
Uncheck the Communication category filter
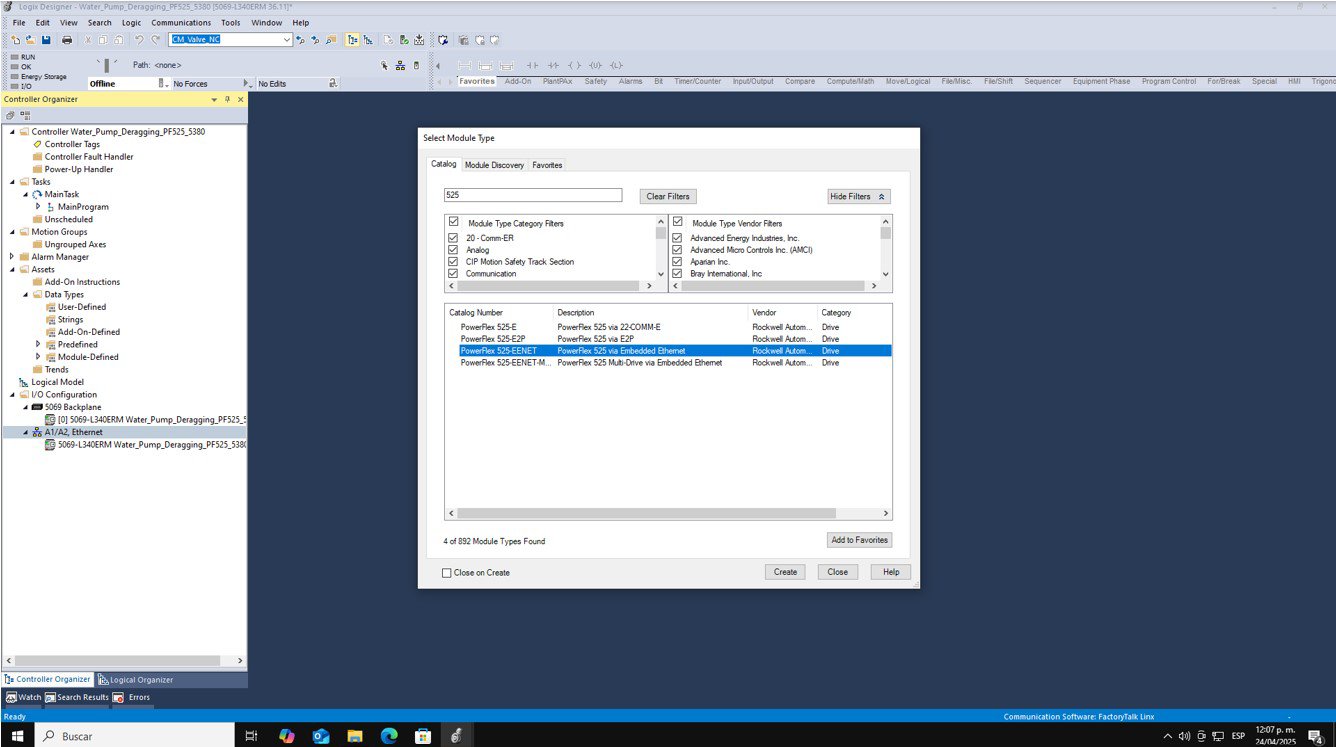[454, 273]
